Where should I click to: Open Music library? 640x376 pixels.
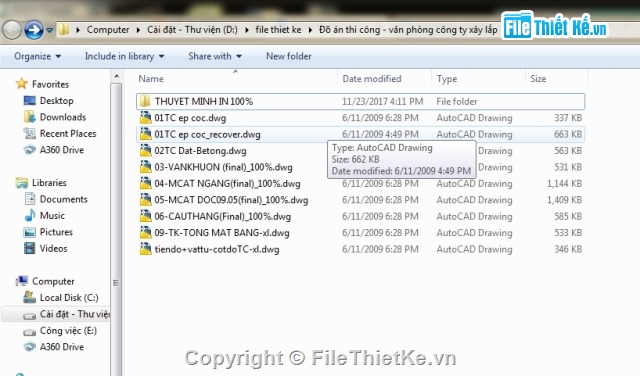click(52, 216)
